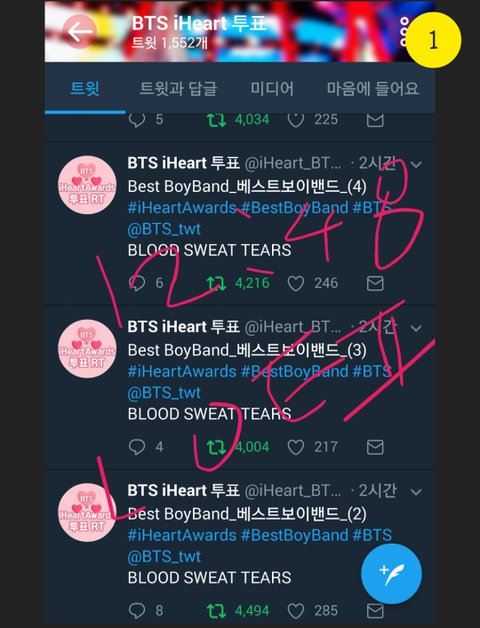480x628 pixels.
Task: Tap the compose tweet floating button
Action: pos(391,574)
